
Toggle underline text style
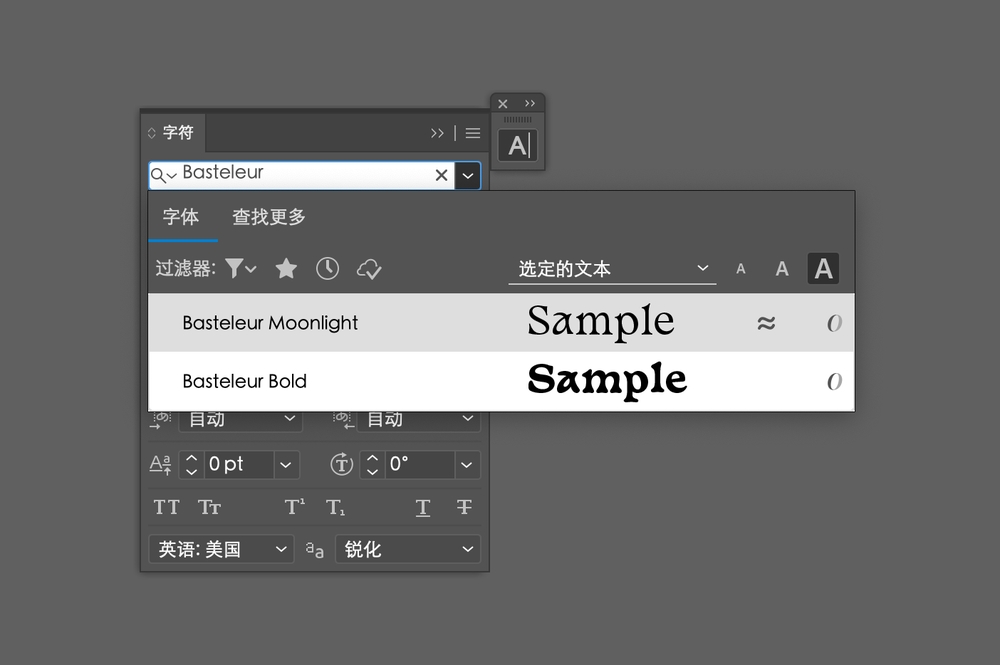pos(423,507)
